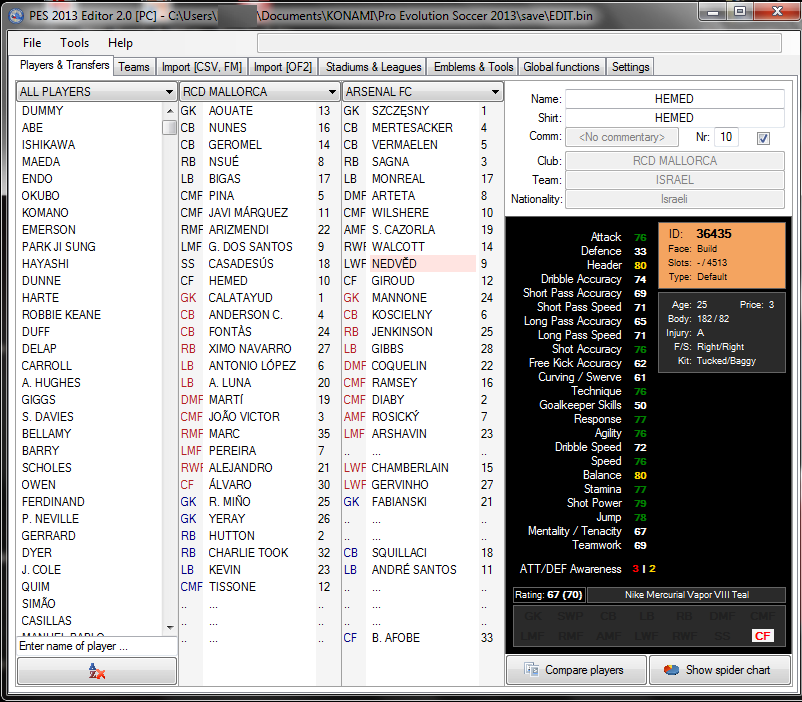
Task: Click the Nike Mercurial Vapor VIII Teal boots field
Action: point(686,595)
